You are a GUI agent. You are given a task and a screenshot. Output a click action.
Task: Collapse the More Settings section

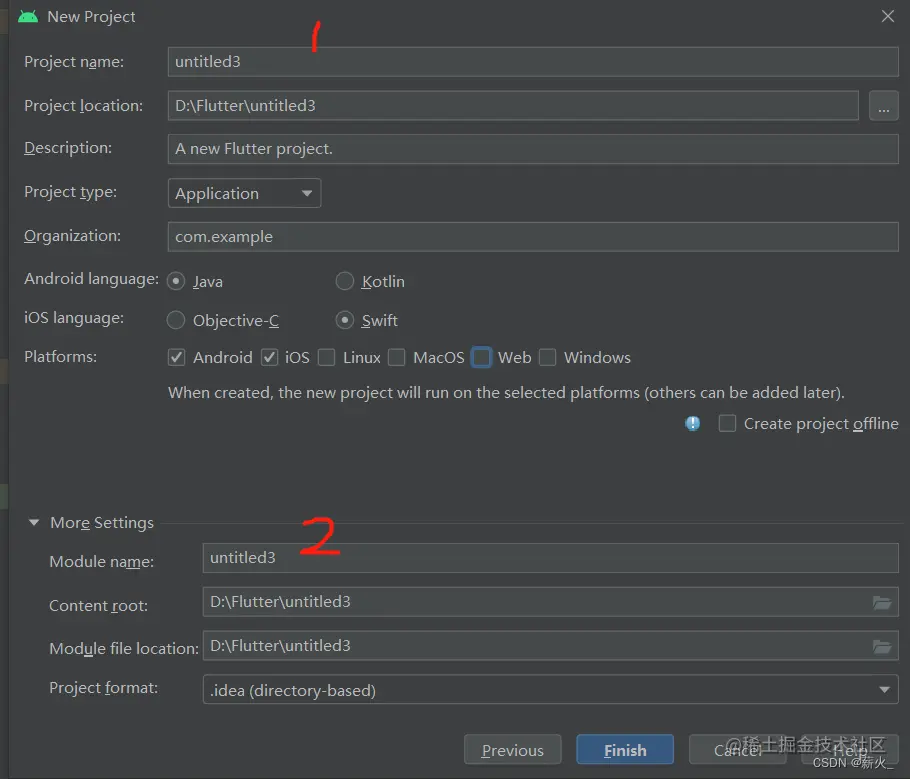click(34, 522)
